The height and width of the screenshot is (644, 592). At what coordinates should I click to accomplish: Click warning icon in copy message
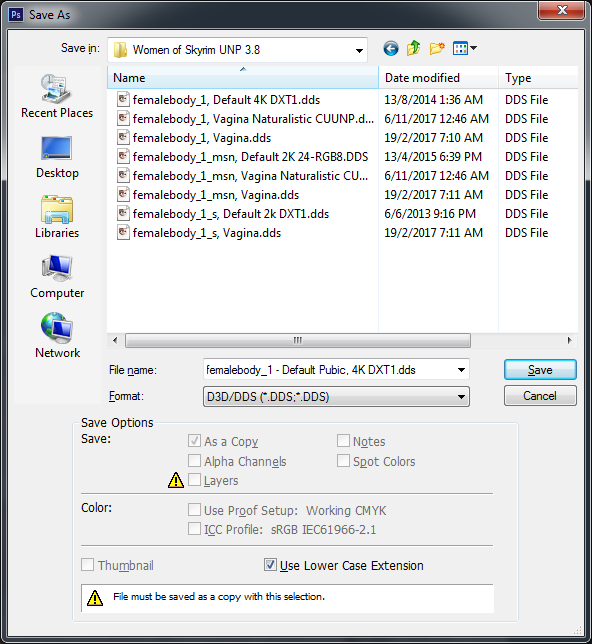pos(95,598)
